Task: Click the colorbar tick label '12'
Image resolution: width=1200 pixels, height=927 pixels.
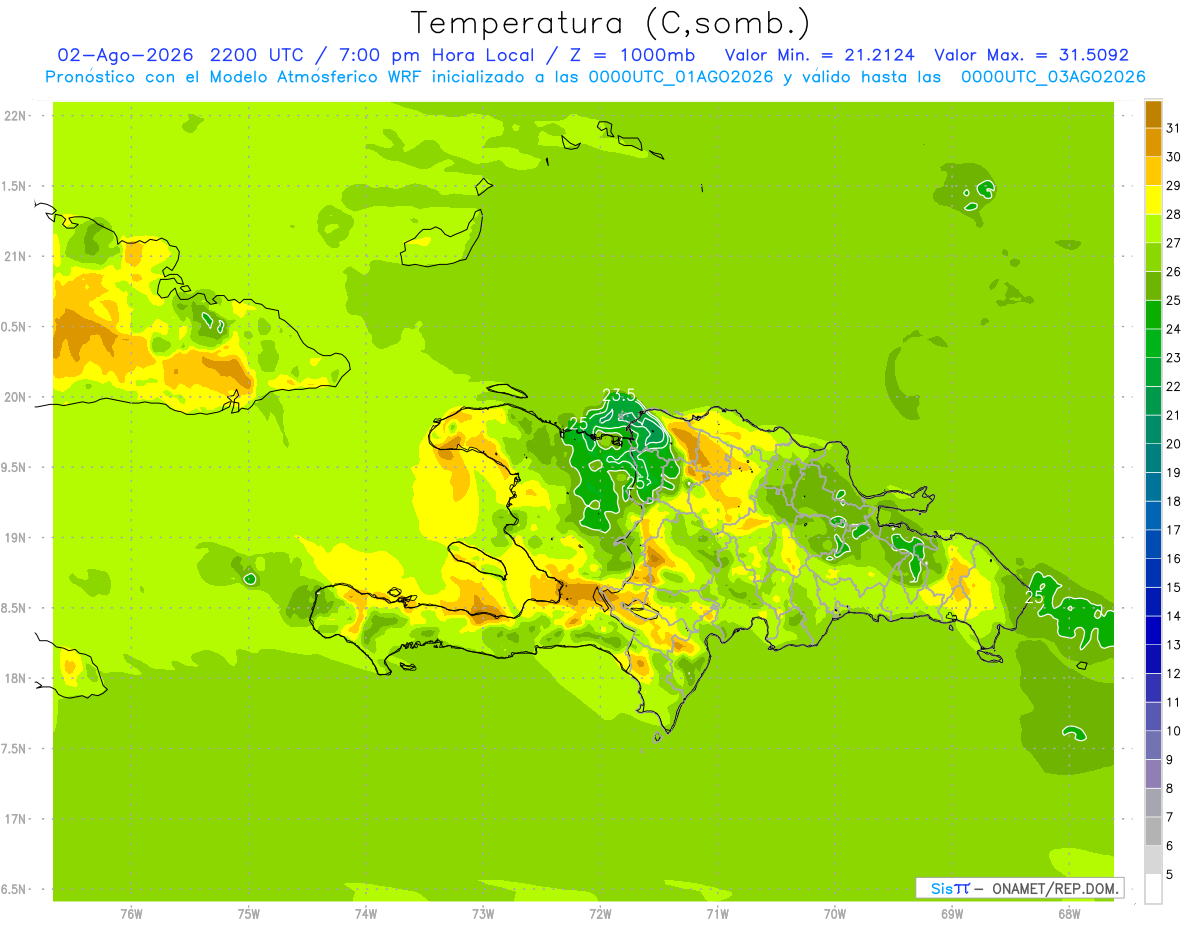Action: (x=1174, y=673)
